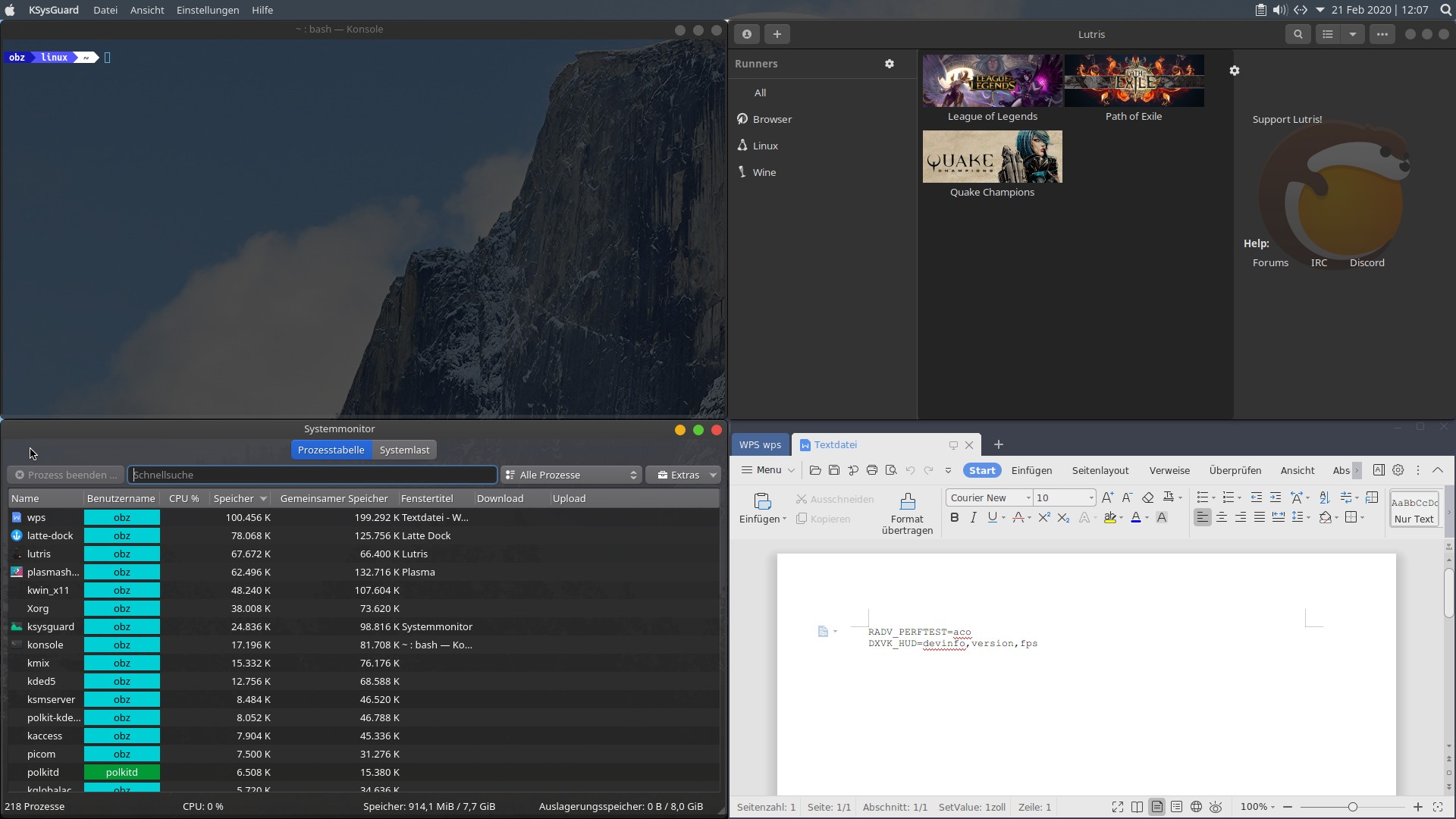Click the print icon in WPS toolbar
Viewport: 1456px width, 819px height.
[x=872, y=471]
